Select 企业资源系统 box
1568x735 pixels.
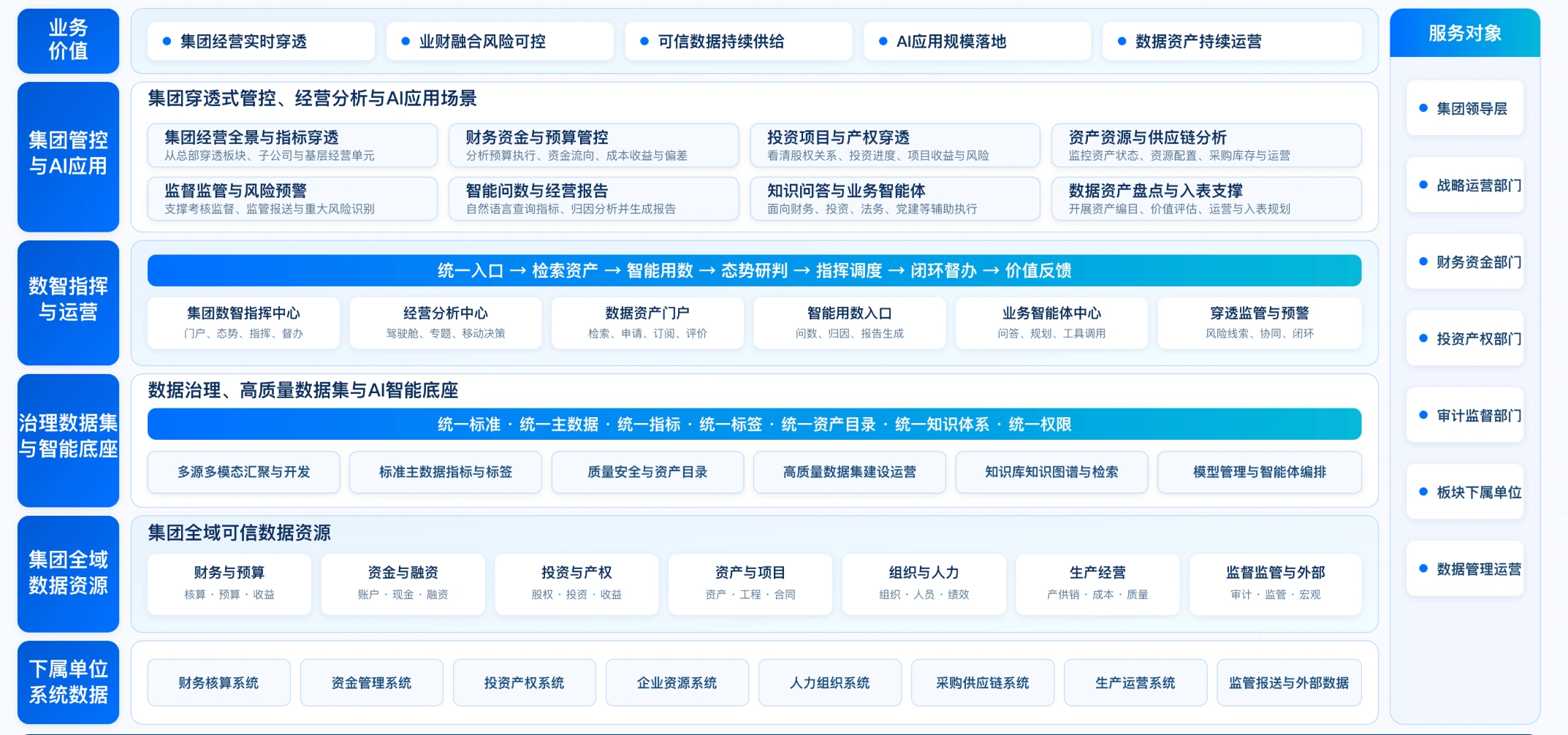point(677,682)
